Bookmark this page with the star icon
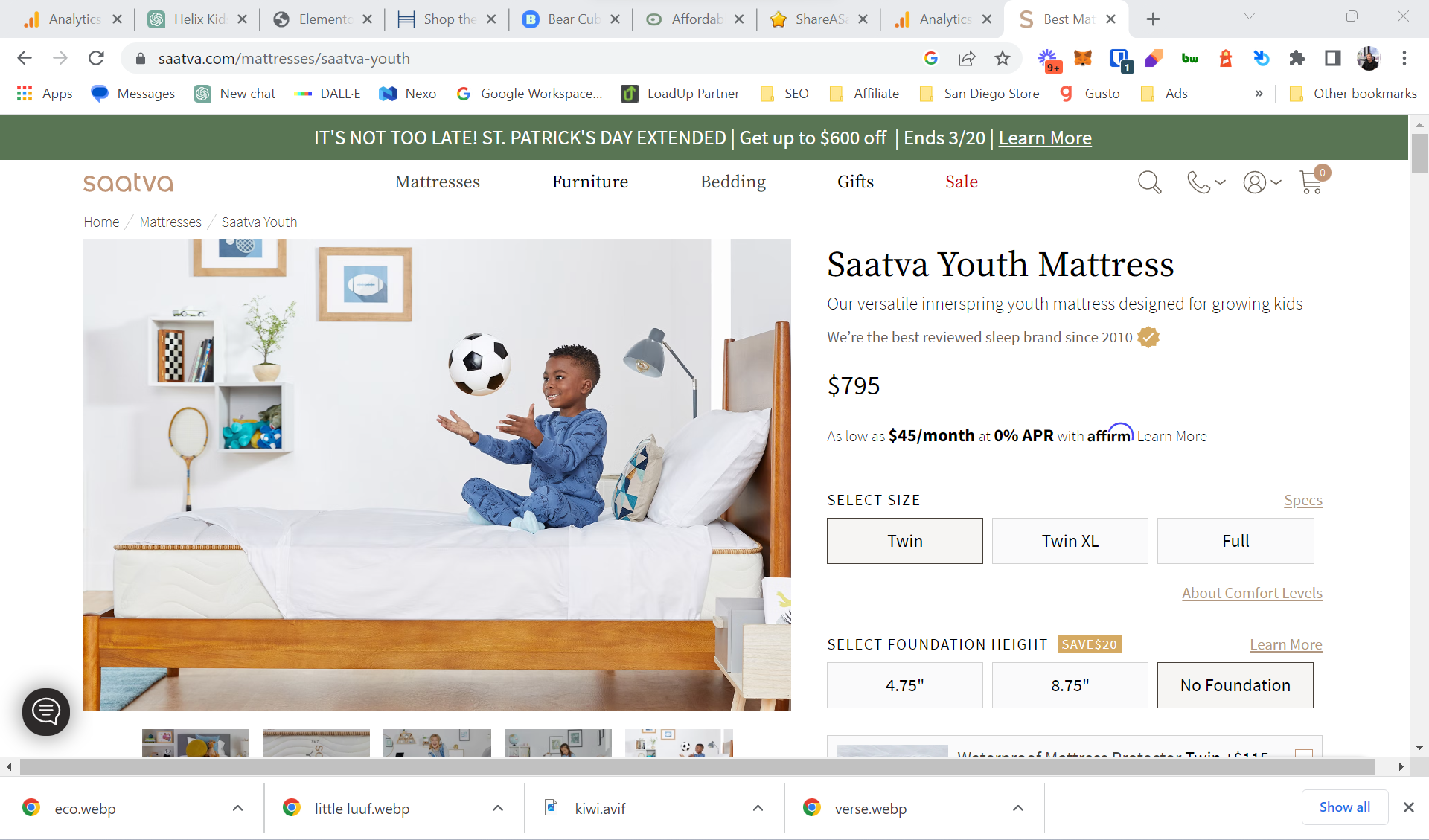Screen dimensions: 1429x840 click(1003, 58)
